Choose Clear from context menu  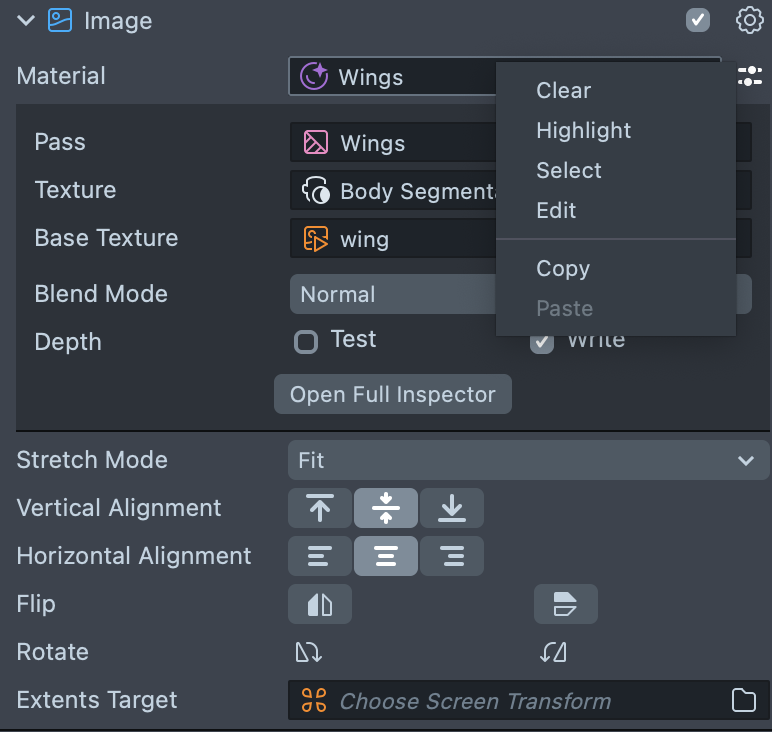(x=564, y=90)
